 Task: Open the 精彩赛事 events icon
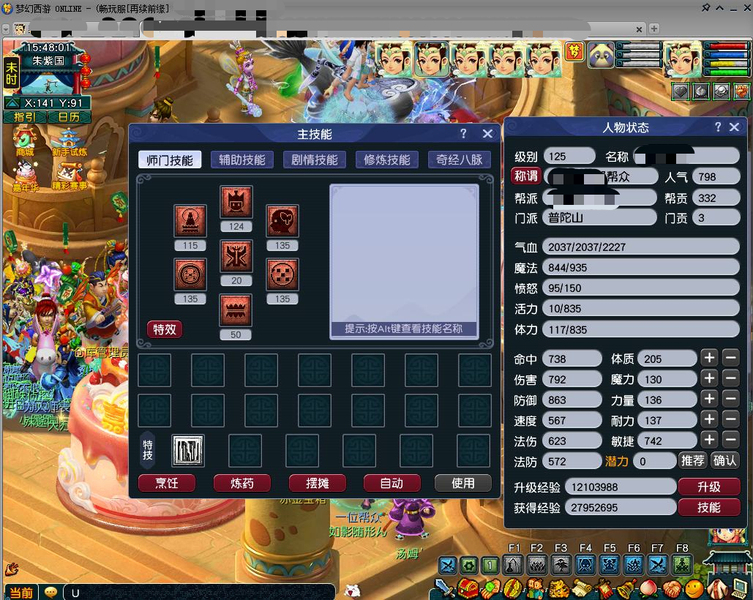[x=70, y=176]
